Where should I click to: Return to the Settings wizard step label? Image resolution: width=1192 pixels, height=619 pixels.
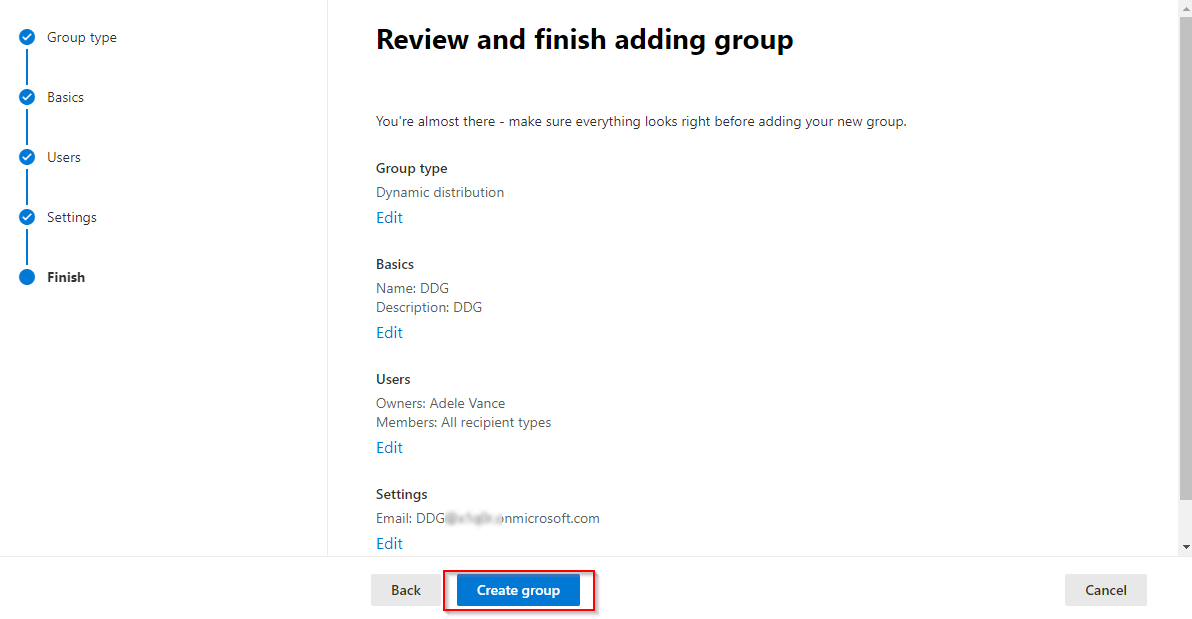pyautogui.click(x=72, y=218)
